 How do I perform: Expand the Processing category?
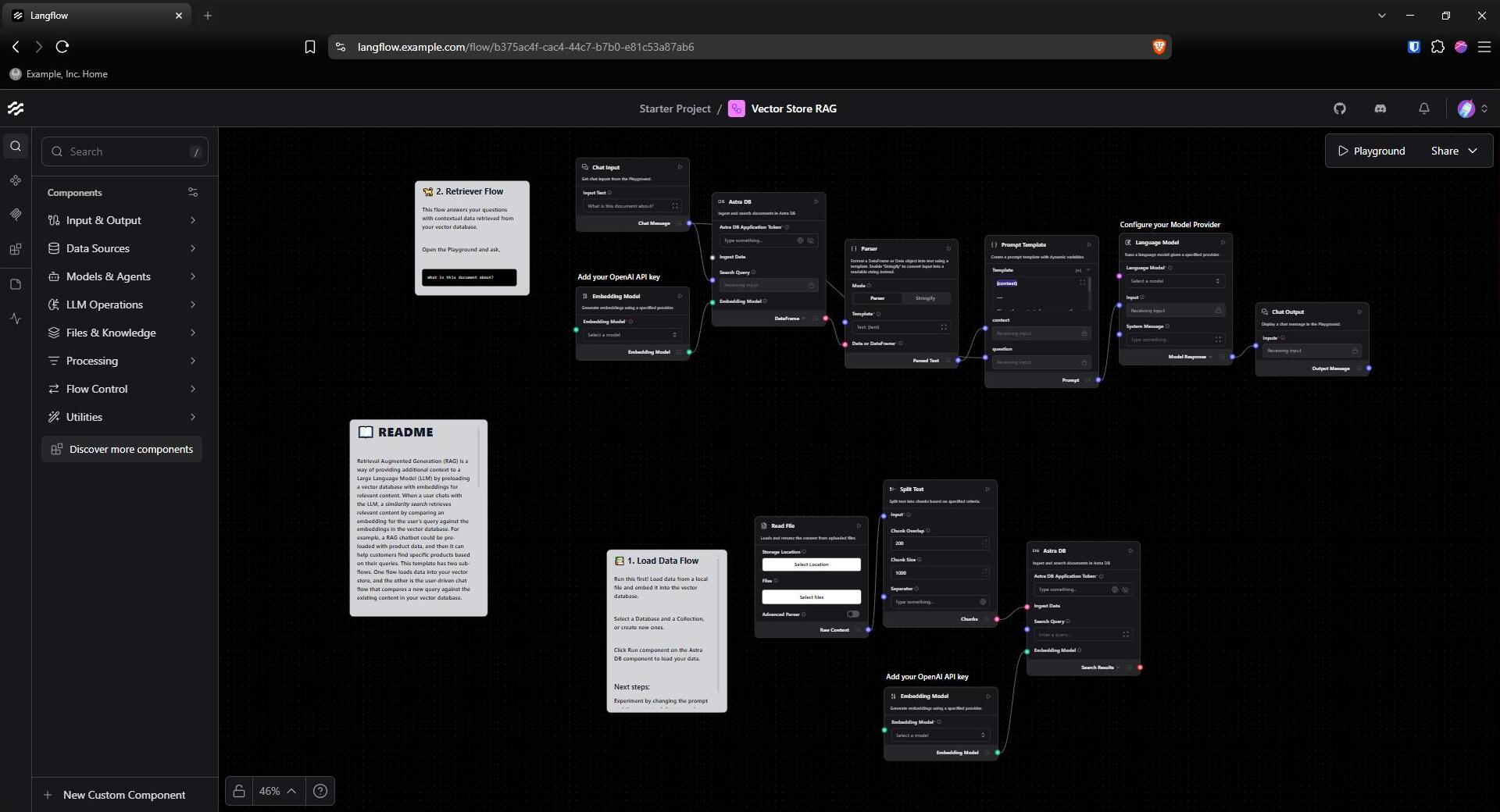click(x=122, y=361)
